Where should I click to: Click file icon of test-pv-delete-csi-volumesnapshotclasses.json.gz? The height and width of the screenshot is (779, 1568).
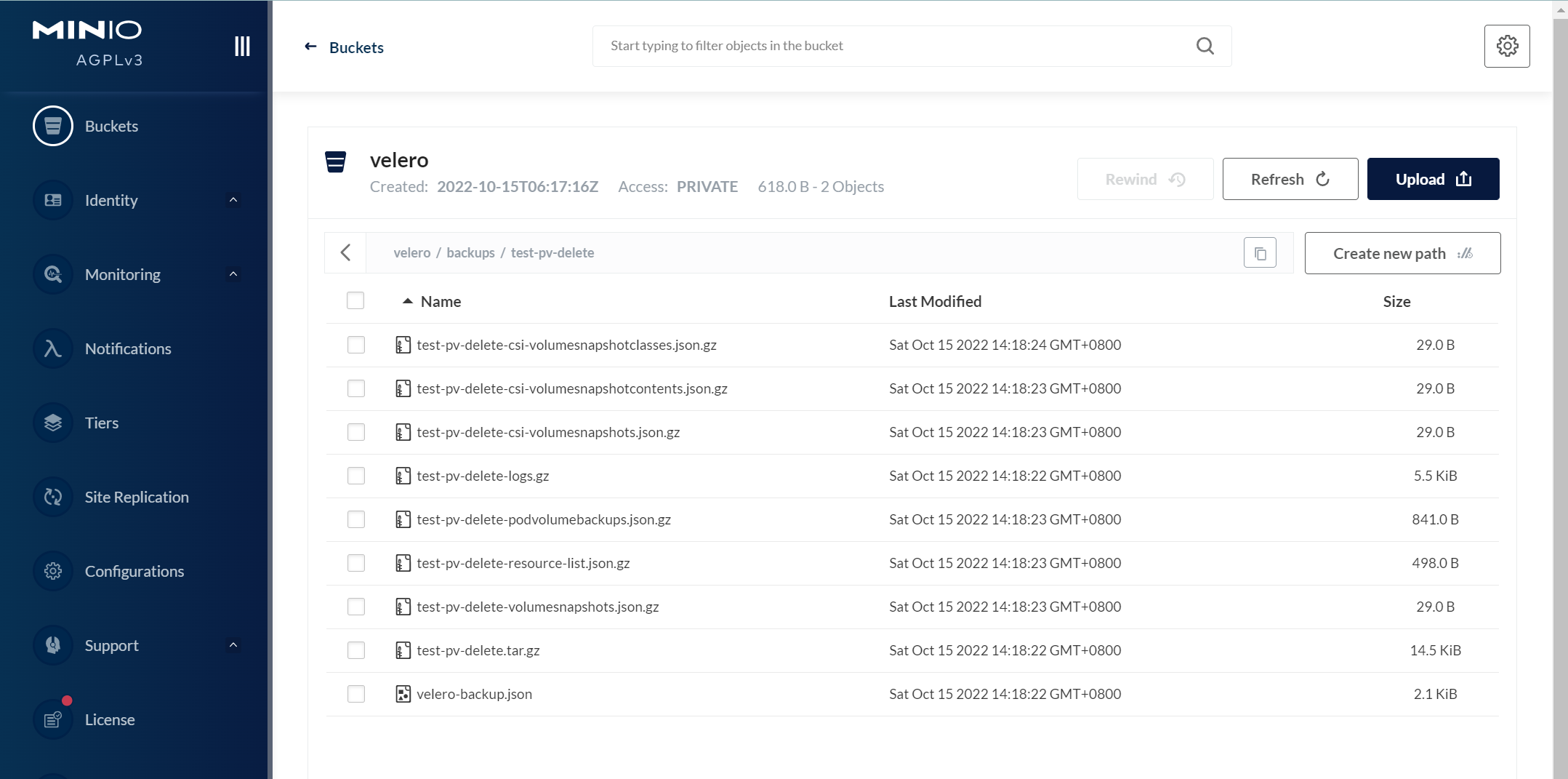403,345
